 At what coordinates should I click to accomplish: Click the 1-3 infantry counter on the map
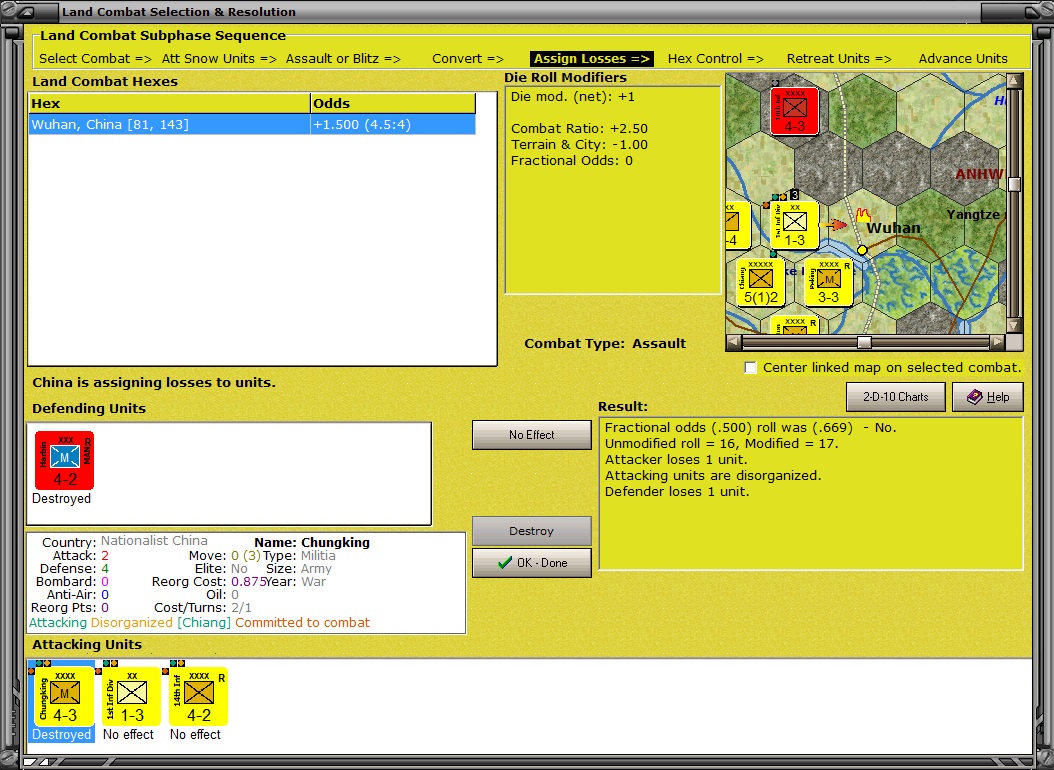[x=795, y=226]
